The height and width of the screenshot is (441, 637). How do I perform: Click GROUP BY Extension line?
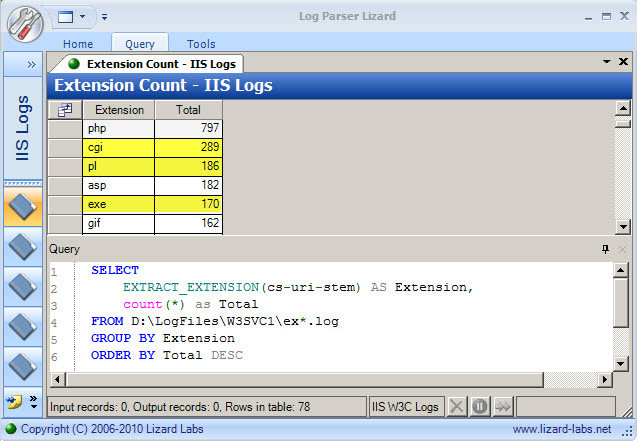click(162, 339)
